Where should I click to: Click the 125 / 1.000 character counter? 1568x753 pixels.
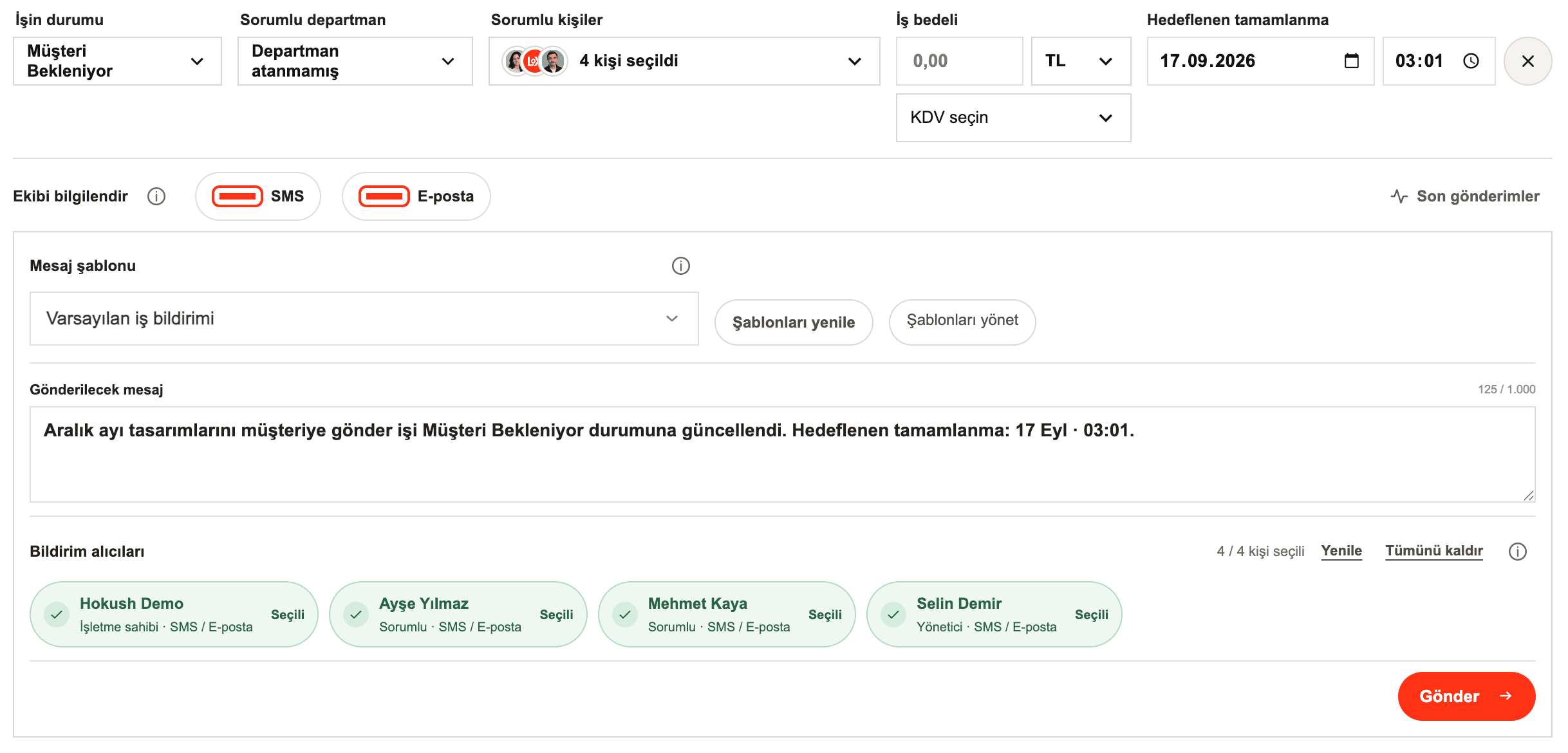pyautogui.click(x=1506, y=390)
